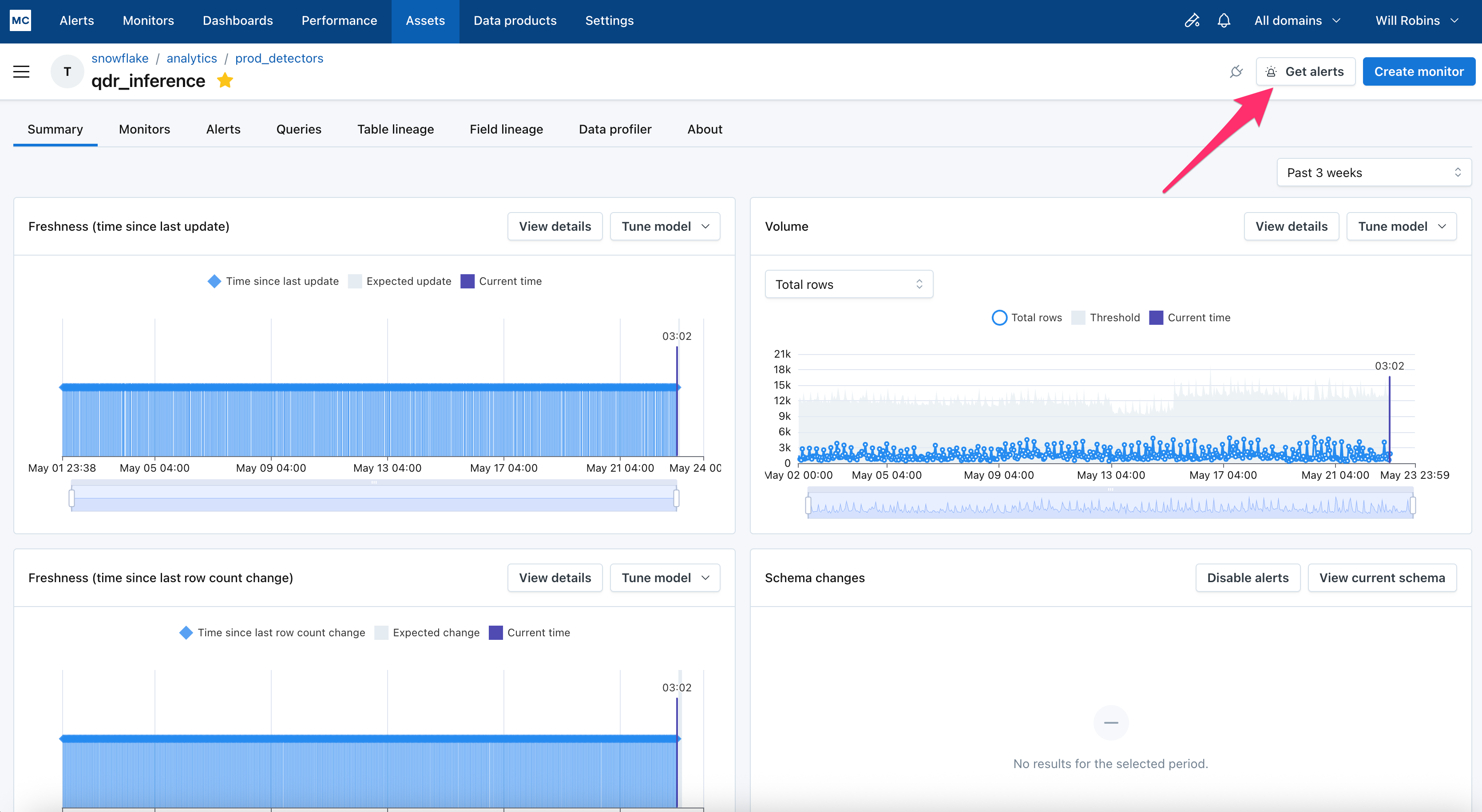The height and width of the screenshot is (812, 1482).
Task: Click the yellow favorite star icon
Action: point(225,80)
